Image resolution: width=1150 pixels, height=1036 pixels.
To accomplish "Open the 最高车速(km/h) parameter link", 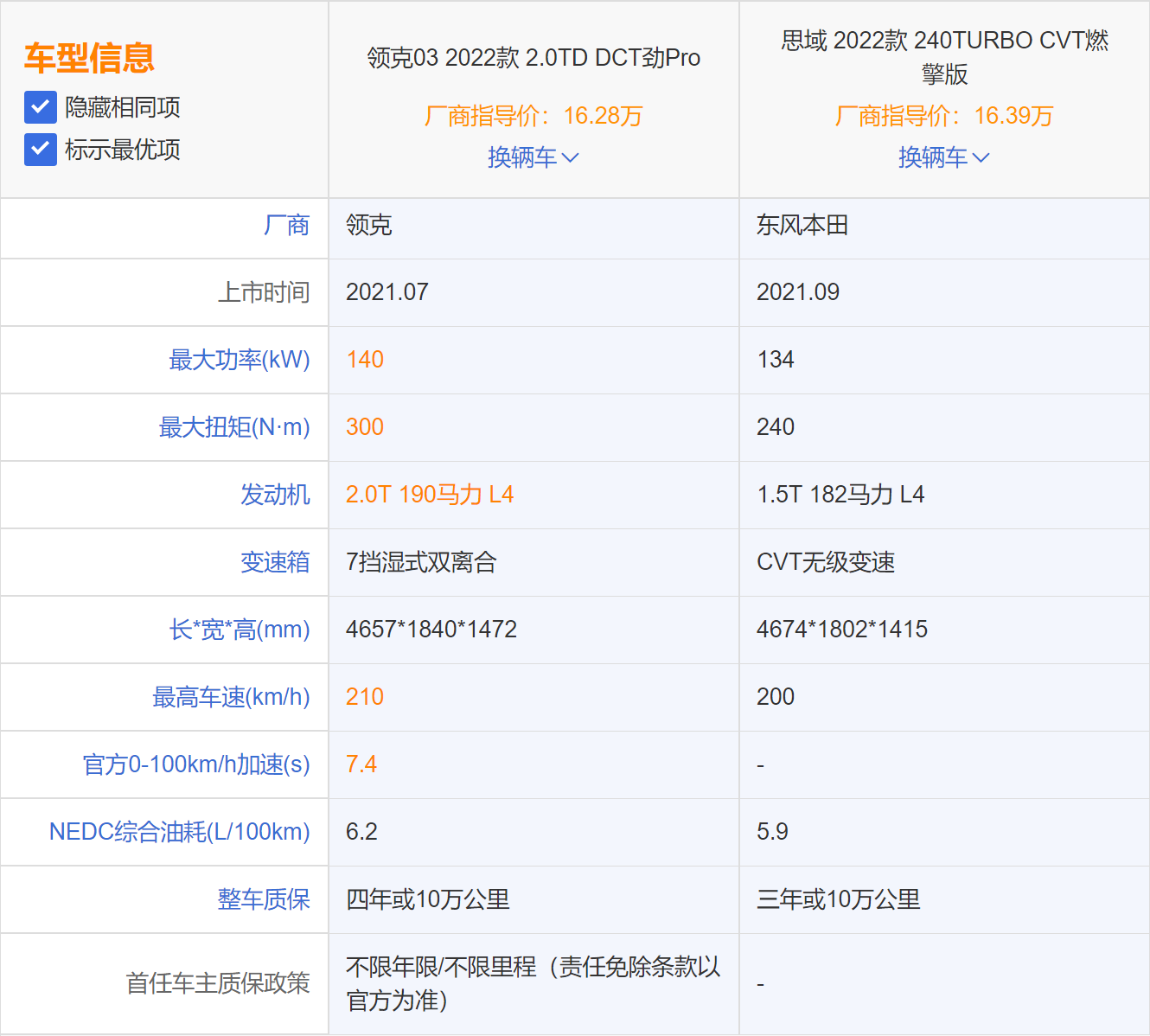I will click(231, 697).
